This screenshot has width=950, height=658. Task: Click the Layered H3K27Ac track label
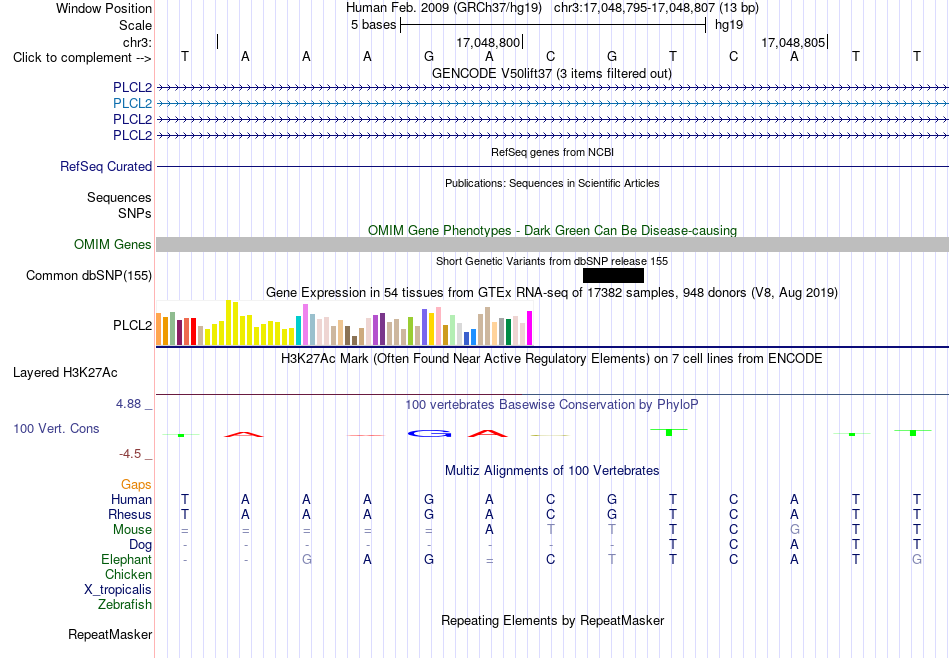(x=65, y=373)
